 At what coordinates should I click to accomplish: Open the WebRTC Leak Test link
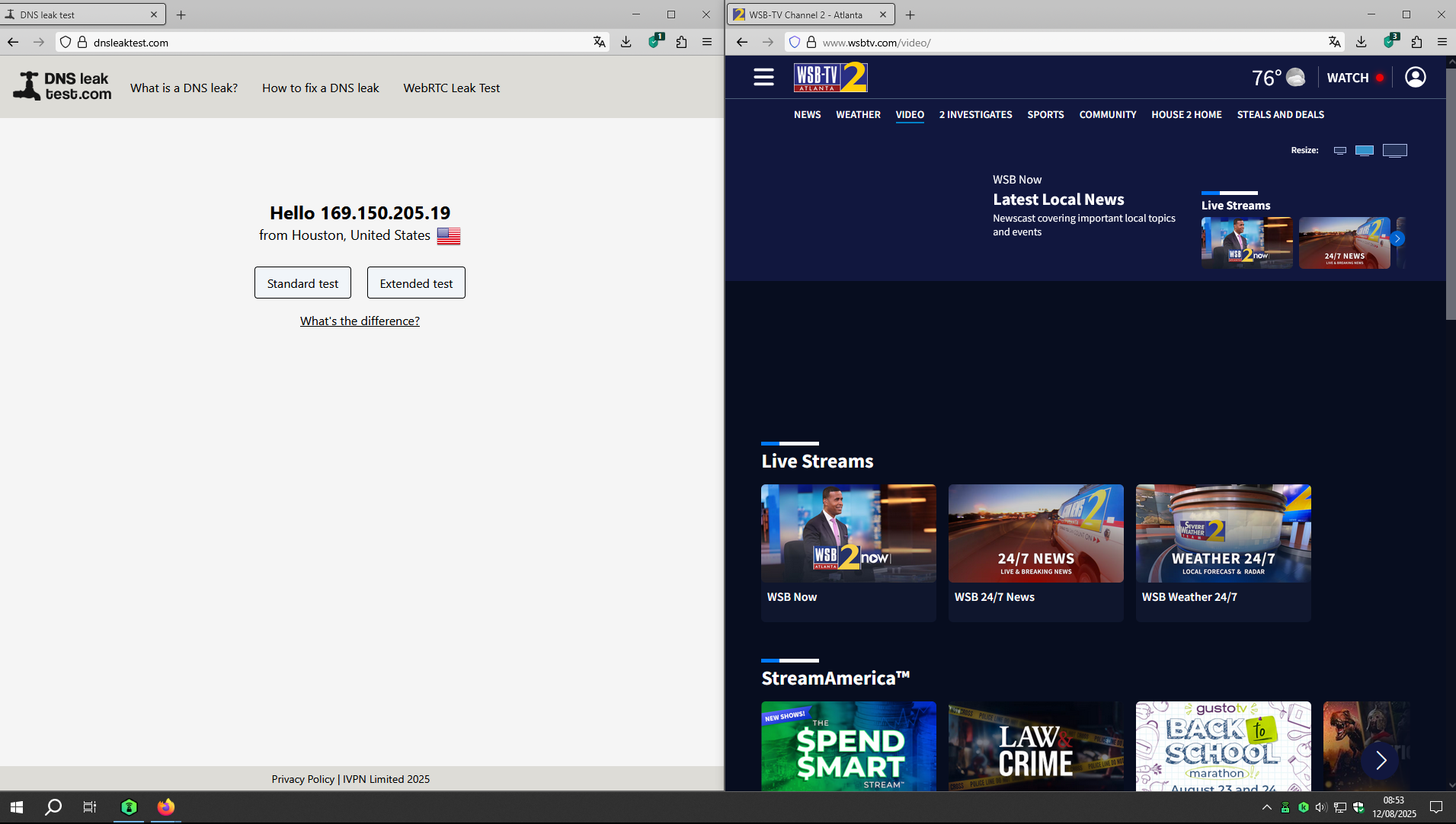(x=452, y=88)
